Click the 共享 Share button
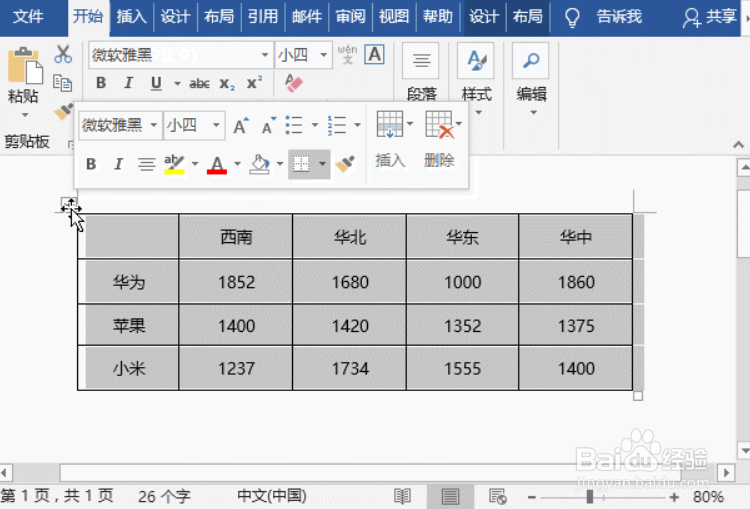This screenshot has height=509, width=750. pyautogui.click(x=710, y=17)
